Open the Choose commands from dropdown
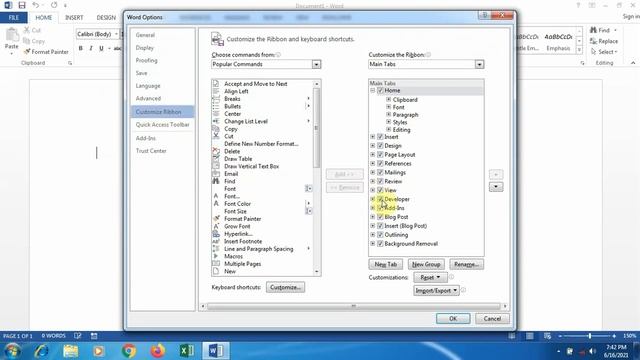 pos(316,64)
